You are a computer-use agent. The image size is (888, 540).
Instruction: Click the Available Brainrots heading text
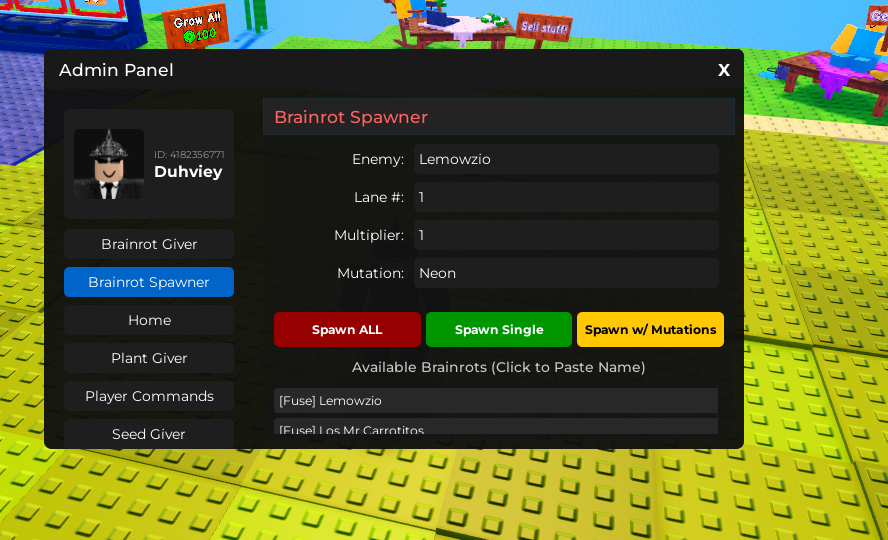click(498, 367)
